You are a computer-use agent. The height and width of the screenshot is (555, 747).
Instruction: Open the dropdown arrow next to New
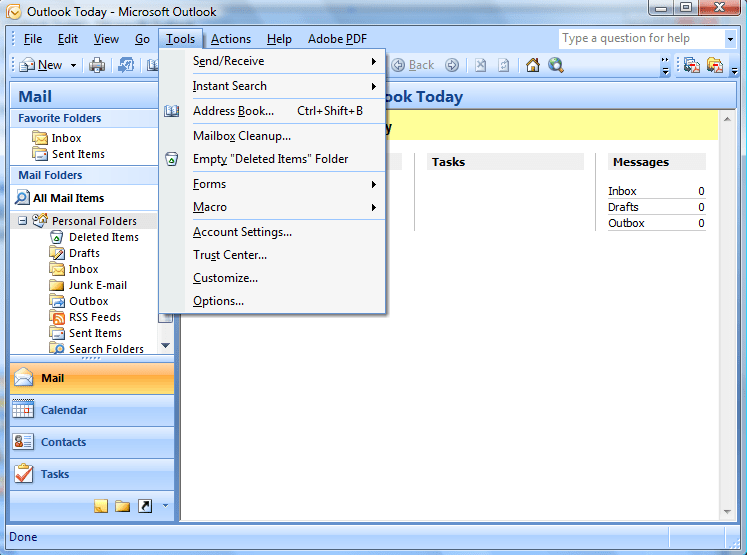point(73,65)
